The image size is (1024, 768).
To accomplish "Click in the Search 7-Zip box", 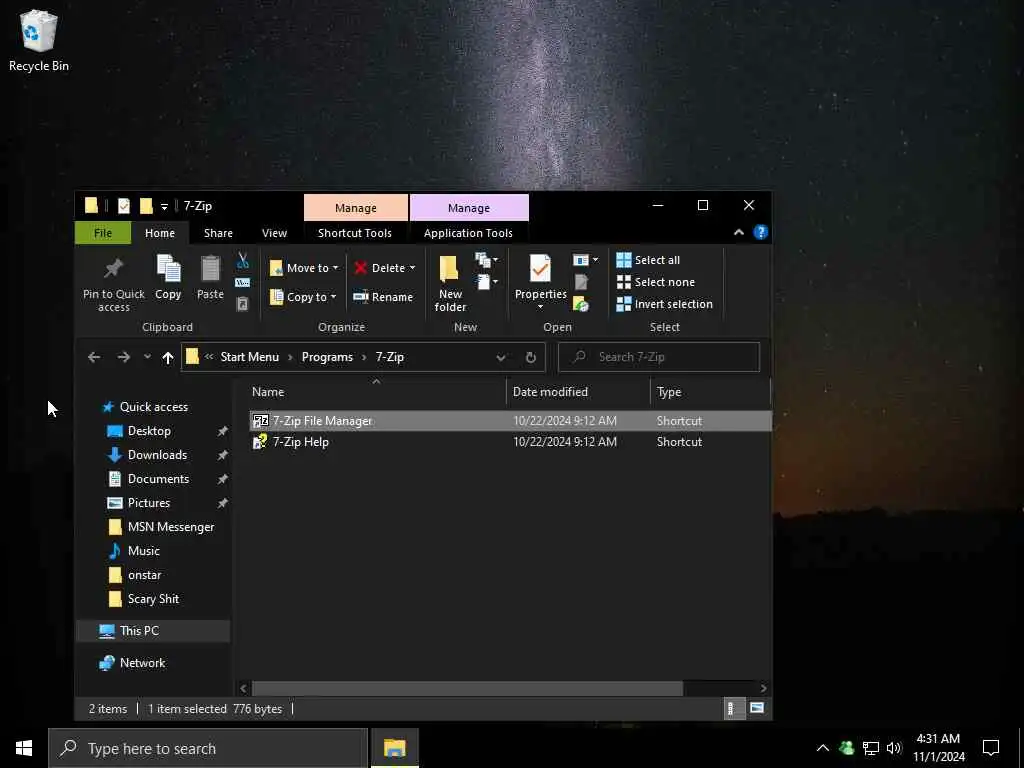I will pyautogui.click(x=659, y=357).
